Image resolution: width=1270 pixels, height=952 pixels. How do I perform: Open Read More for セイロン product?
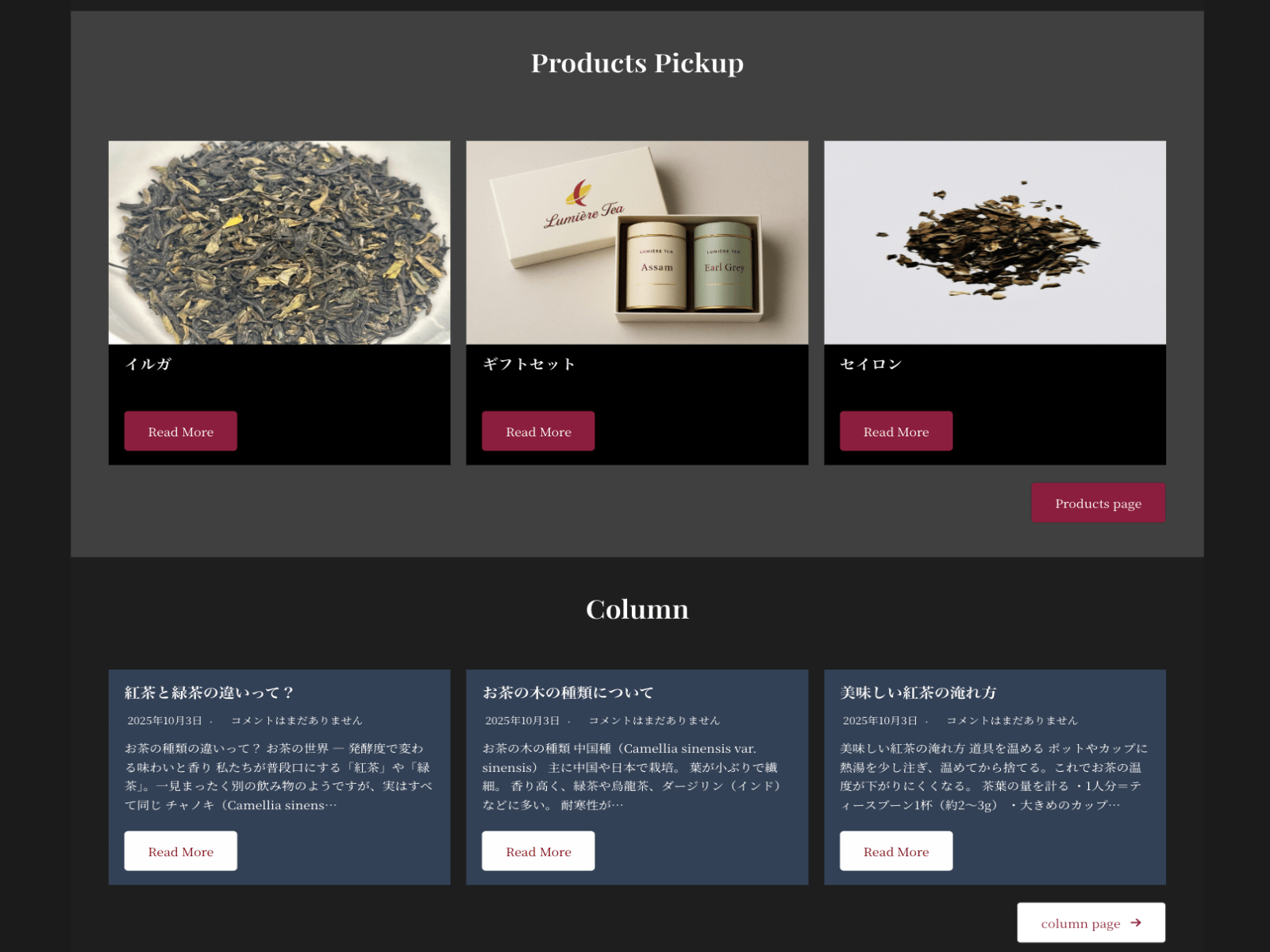896,431
